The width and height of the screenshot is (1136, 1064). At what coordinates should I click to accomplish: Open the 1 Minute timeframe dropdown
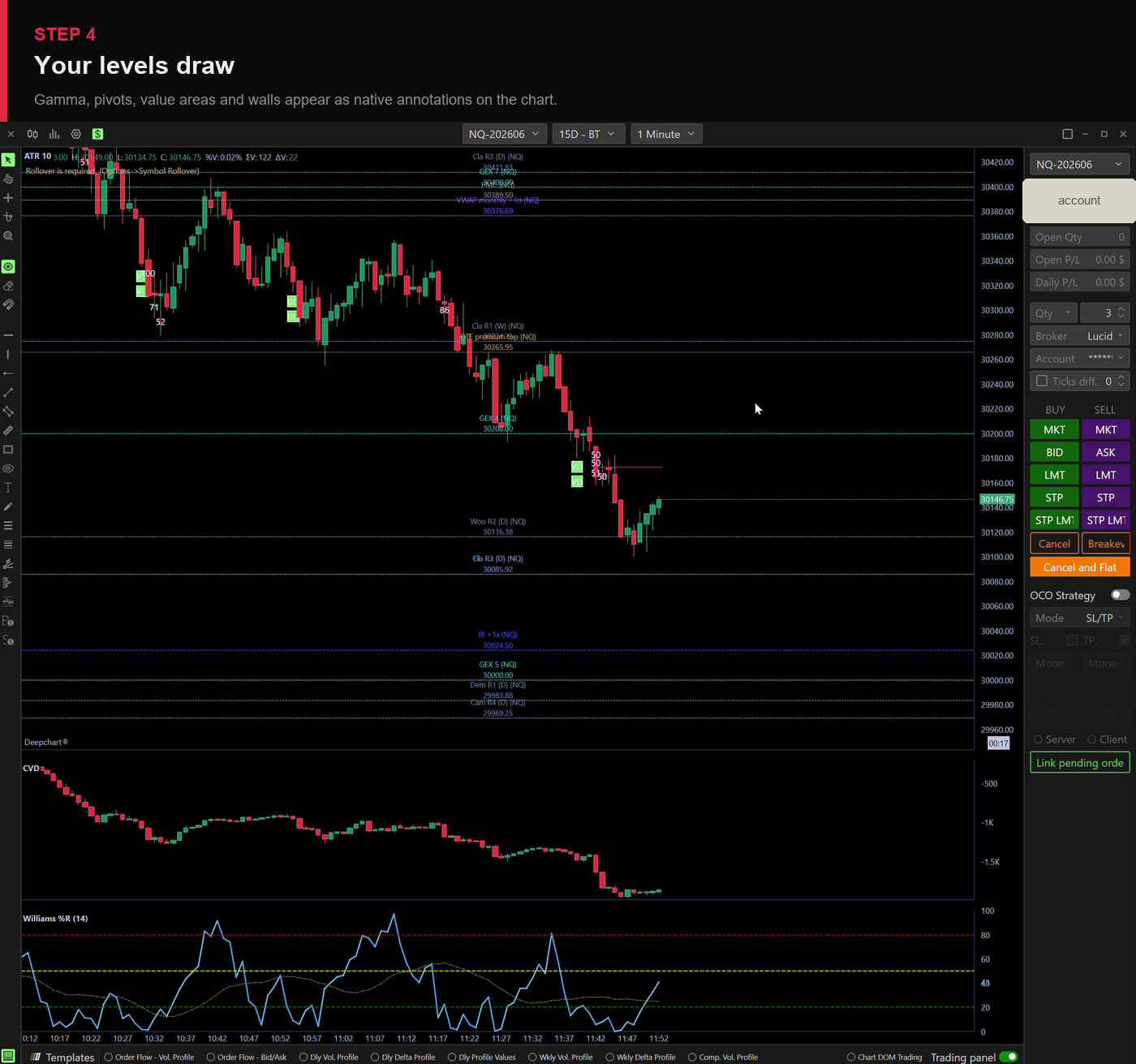tap(666, 134)
